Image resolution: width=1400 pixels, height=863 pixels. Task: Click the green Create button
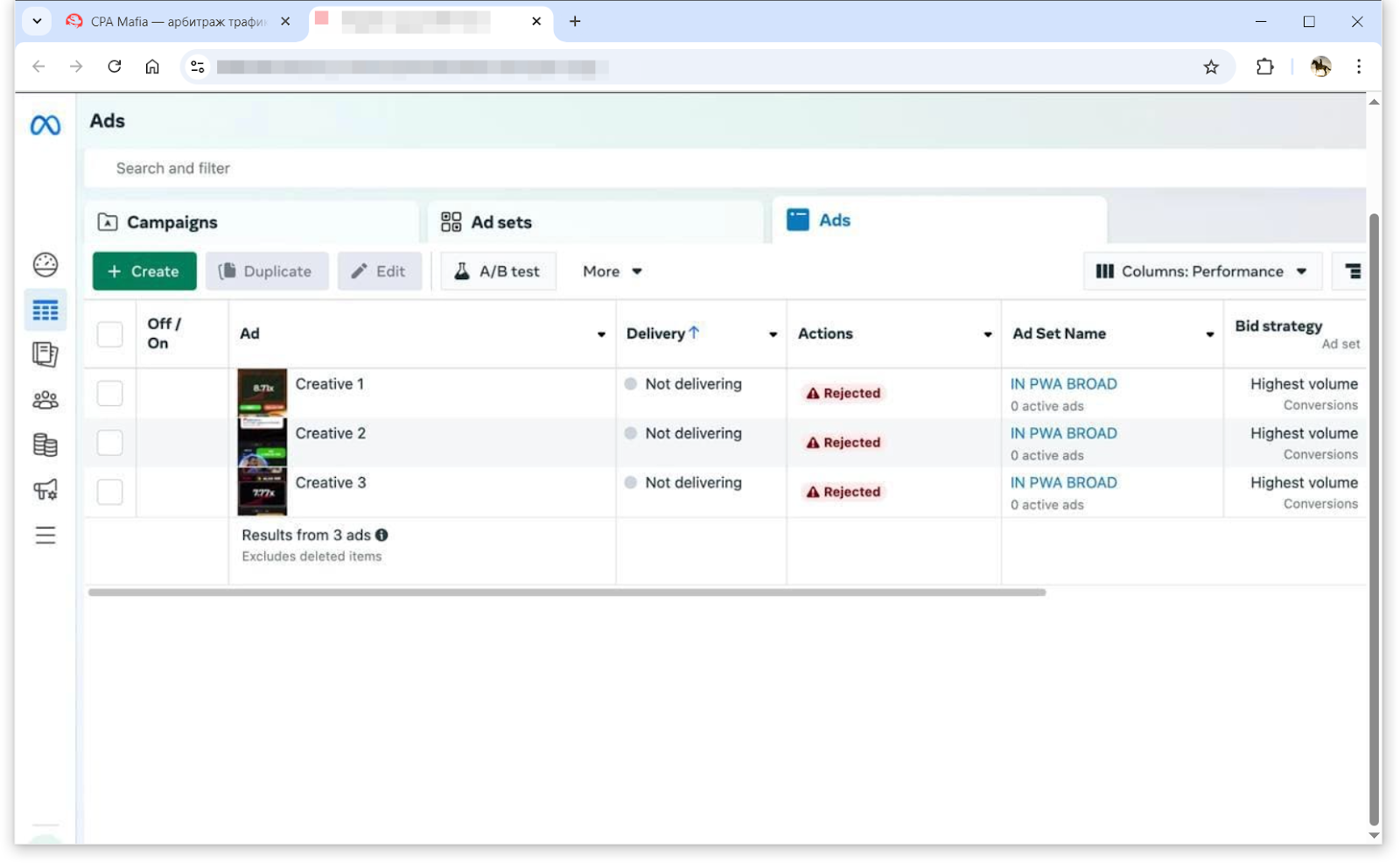point(144,271)
